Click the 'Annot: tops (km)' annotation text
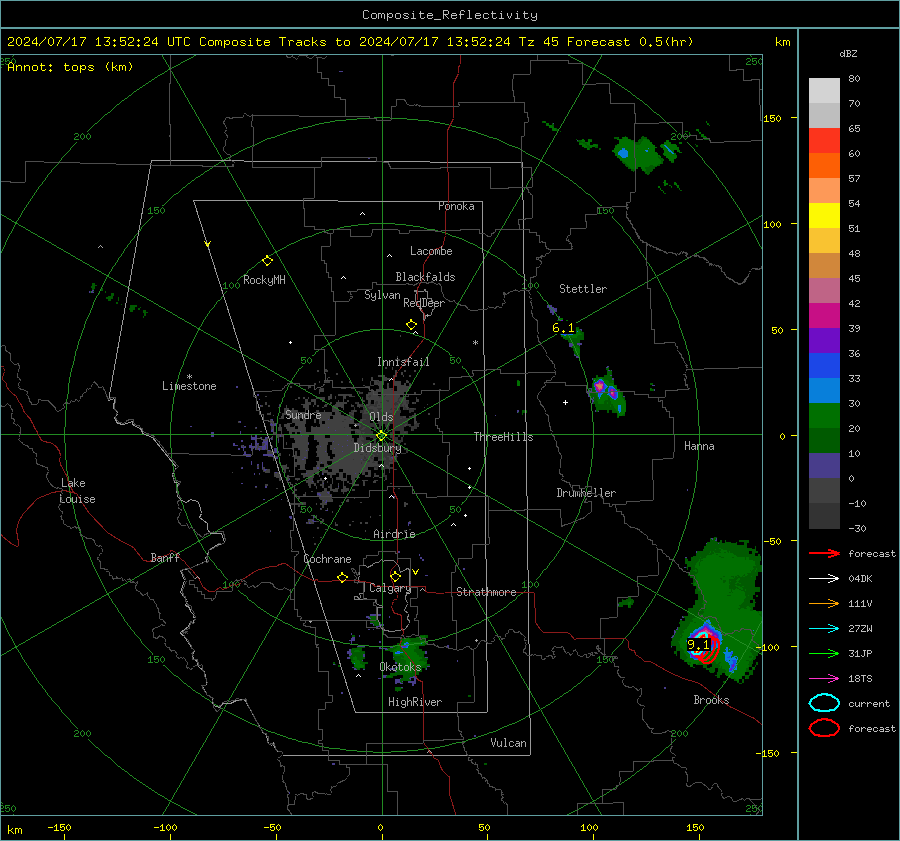 (70, 67)
